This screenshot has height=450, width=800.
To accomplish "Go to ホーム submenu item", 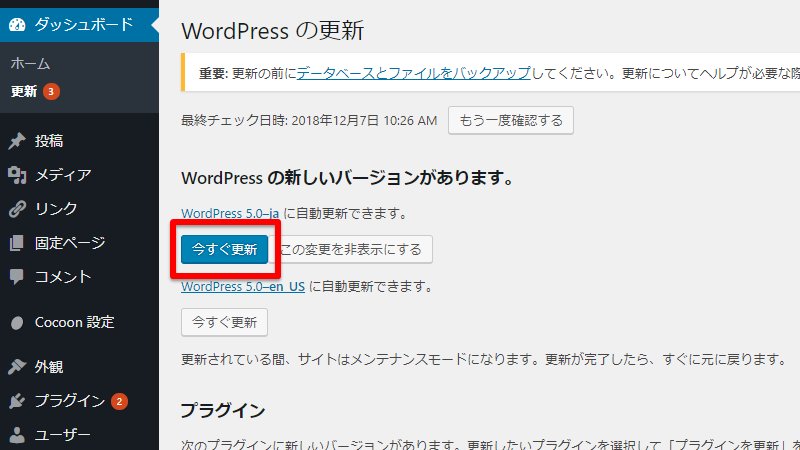I will pos(31,64).
